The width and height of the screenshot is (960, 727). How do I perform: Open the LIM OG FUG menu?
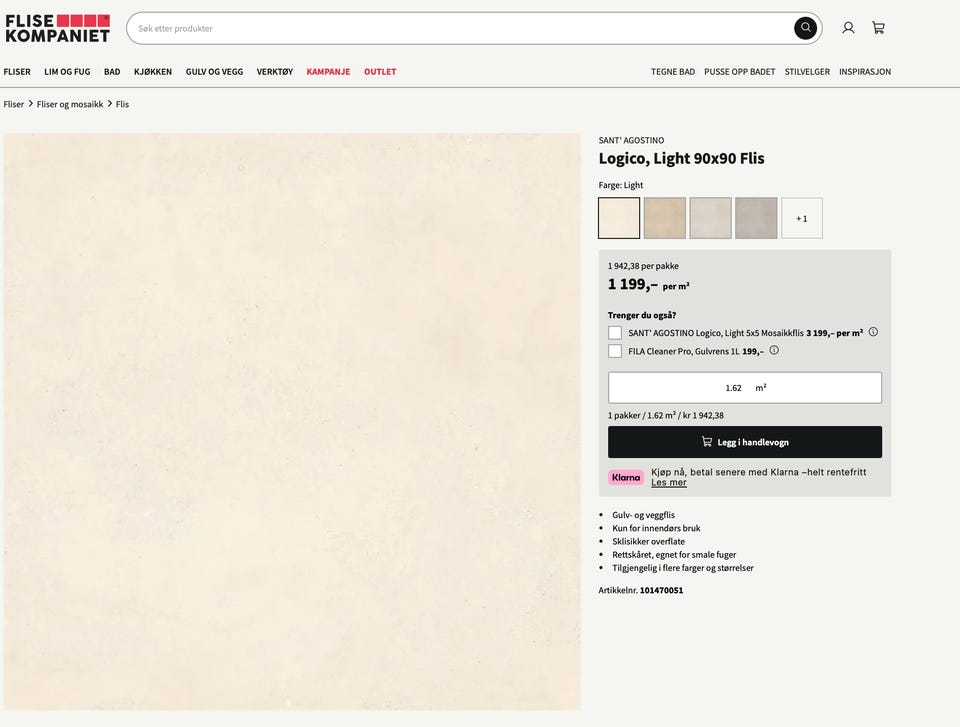tap(67, 72)
